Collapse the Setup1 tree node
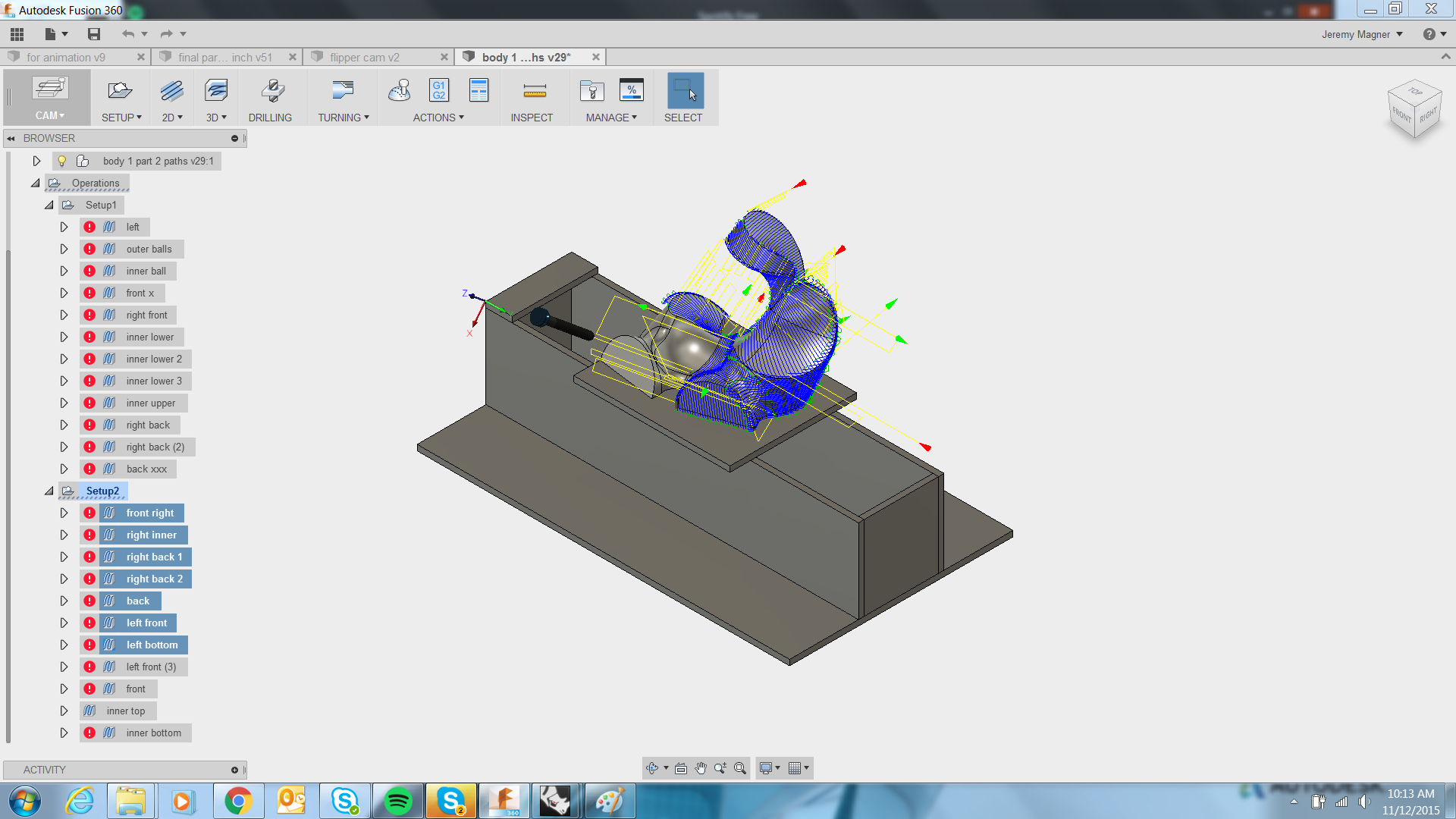1456x819 pixels. tap(49, 205)
